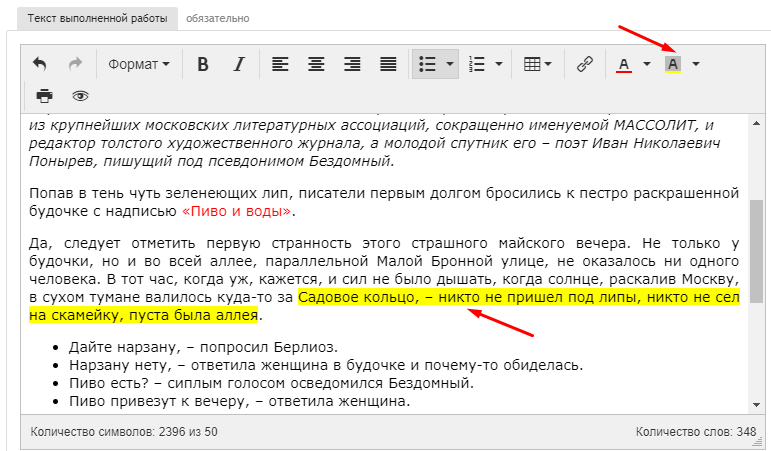Click bullet line Пиво привезут к вечеру
The width and height of the screenshot is (771, 451).
pos(239,401)
